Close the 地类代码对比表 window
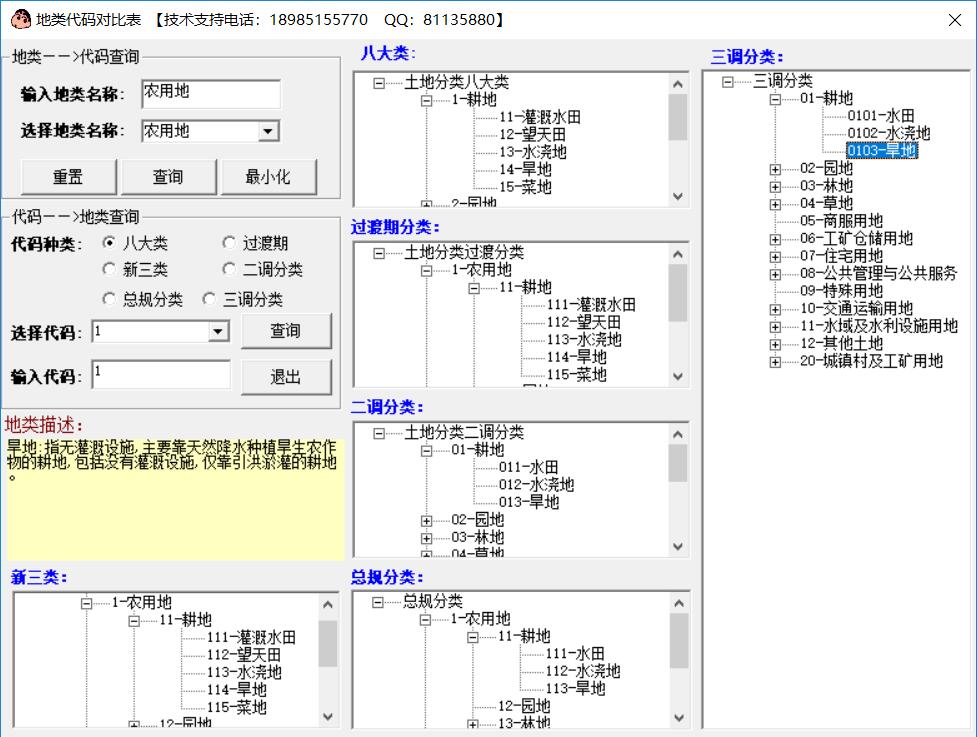The image size is (977, 737). click(955, 20)
